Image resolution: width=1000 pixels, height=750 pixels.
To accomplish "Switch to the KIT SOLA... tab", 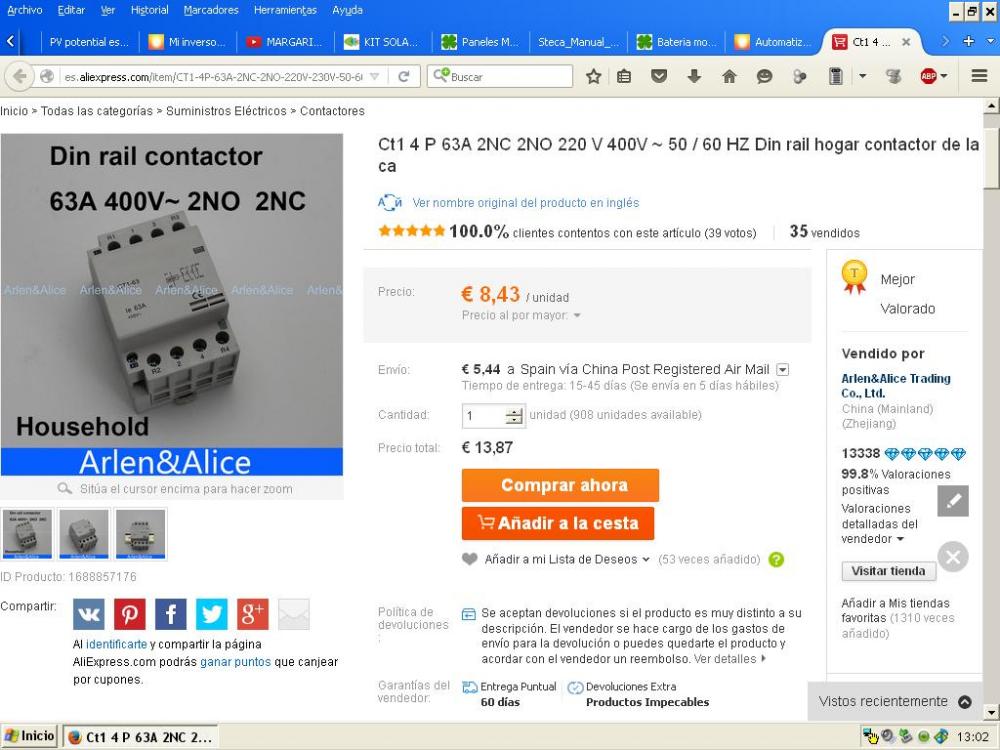I will [382, 42].
